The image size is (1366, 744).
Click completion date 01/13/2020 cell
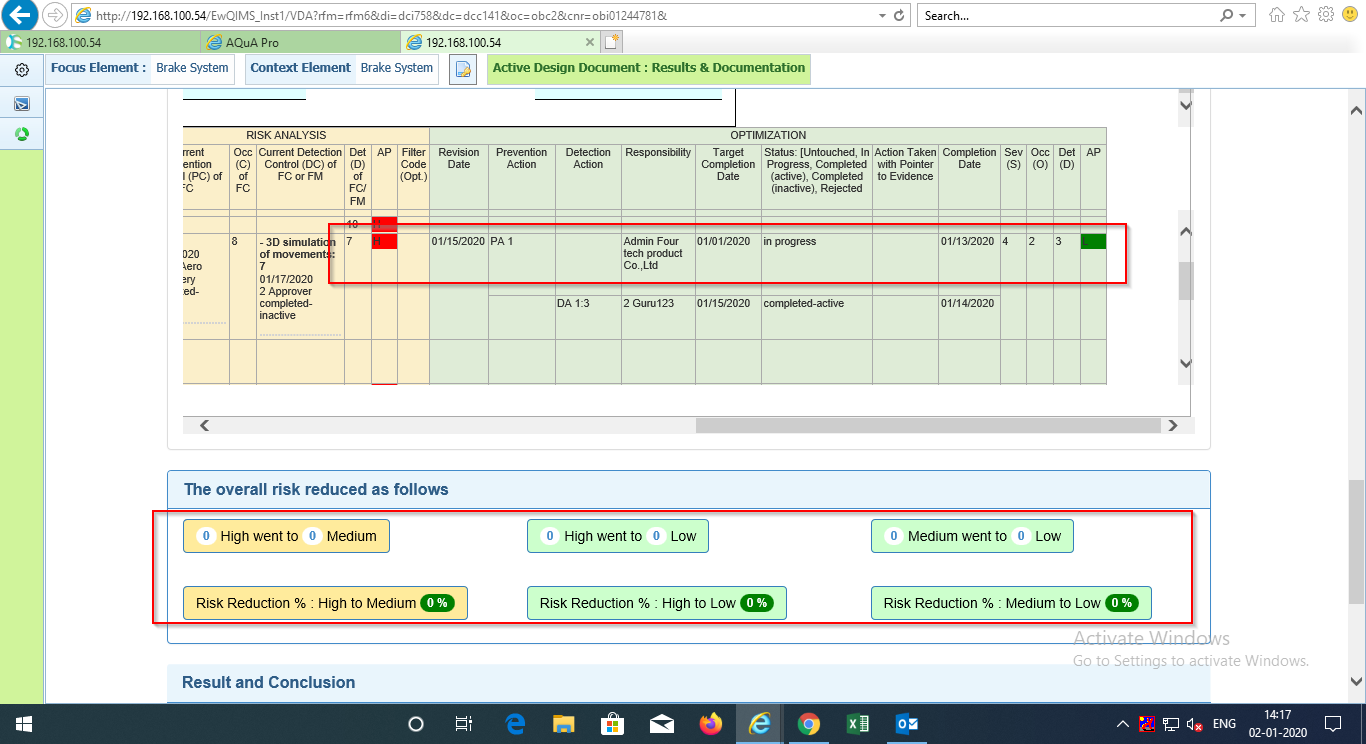point(969,263)
